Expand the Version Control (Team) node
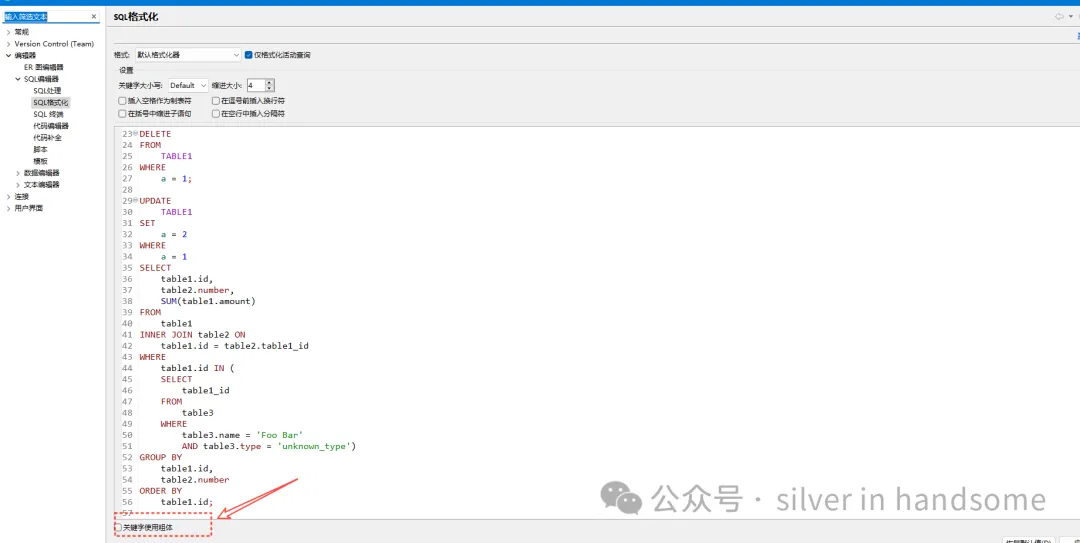The width and height of the screenshot is (1080, 543). coord(9,44)
